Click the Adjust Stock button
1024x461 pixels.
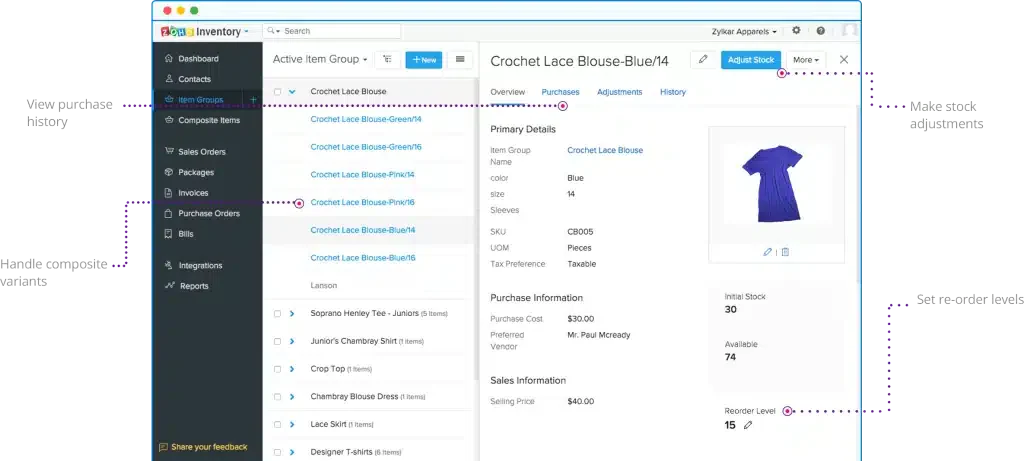pos(751,59)
